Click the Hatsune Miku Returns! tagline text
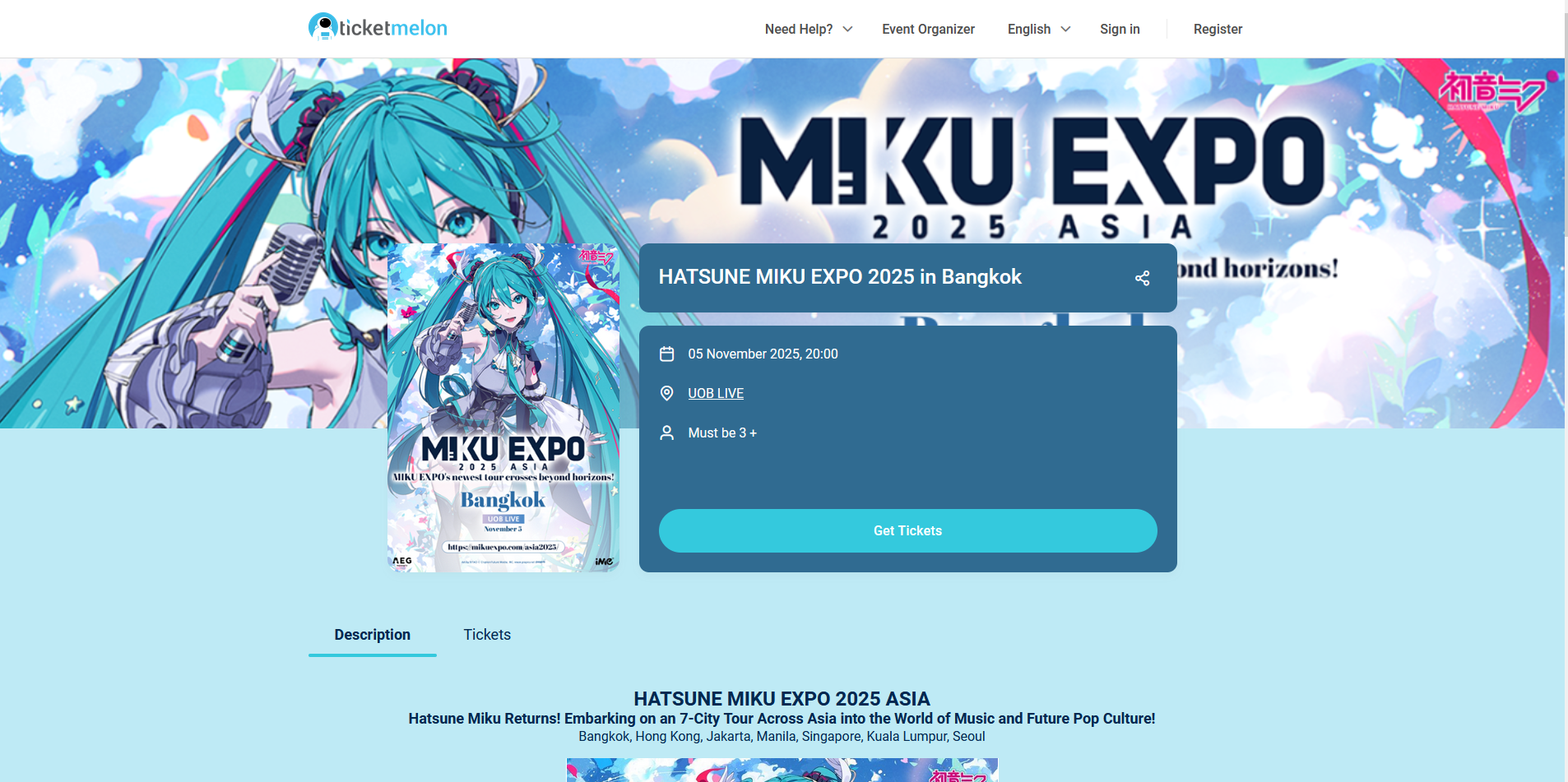The image size is (1568, 782). (782, 718)
